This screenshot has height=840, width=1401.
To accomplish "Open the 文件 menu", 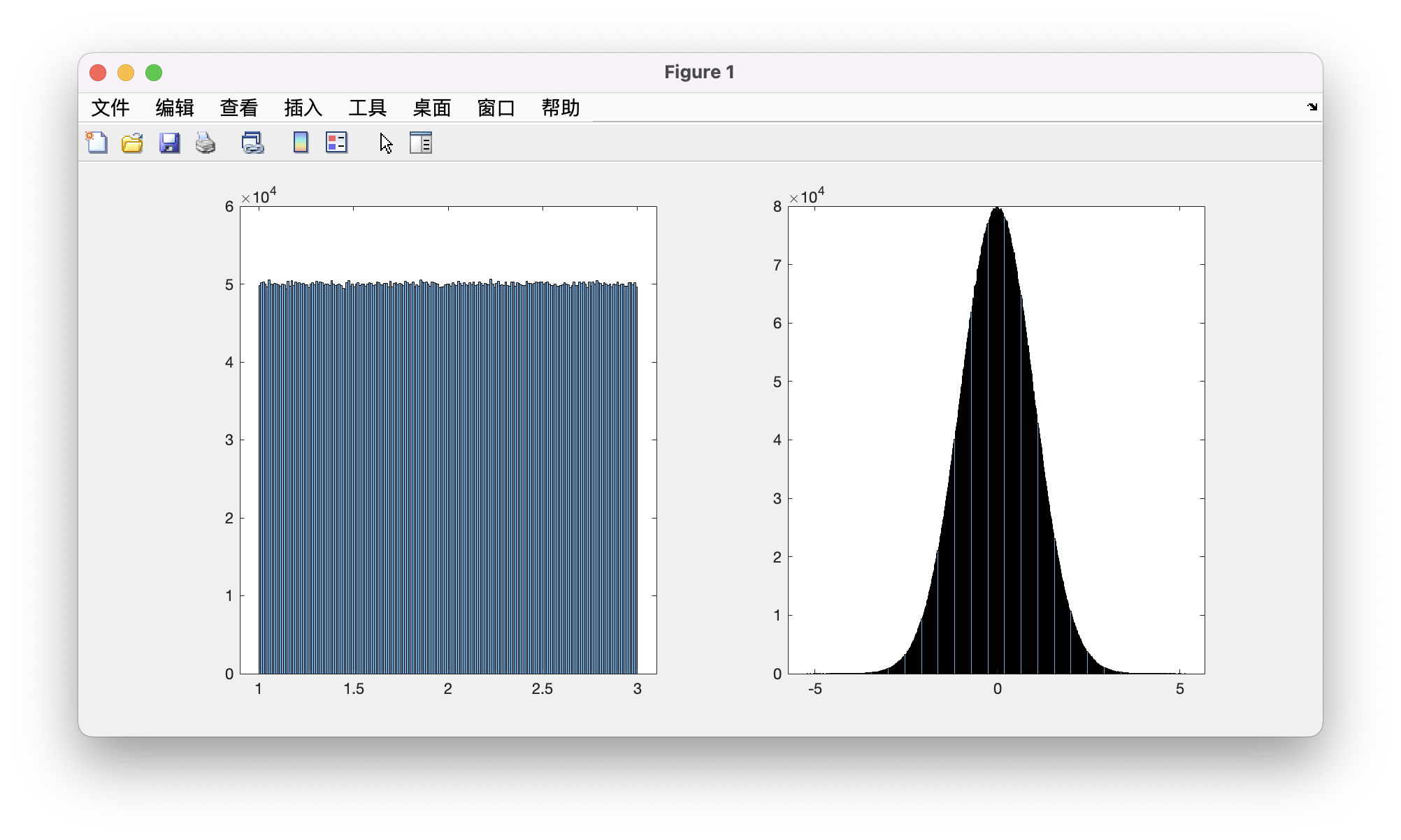I will coord(110,108).
